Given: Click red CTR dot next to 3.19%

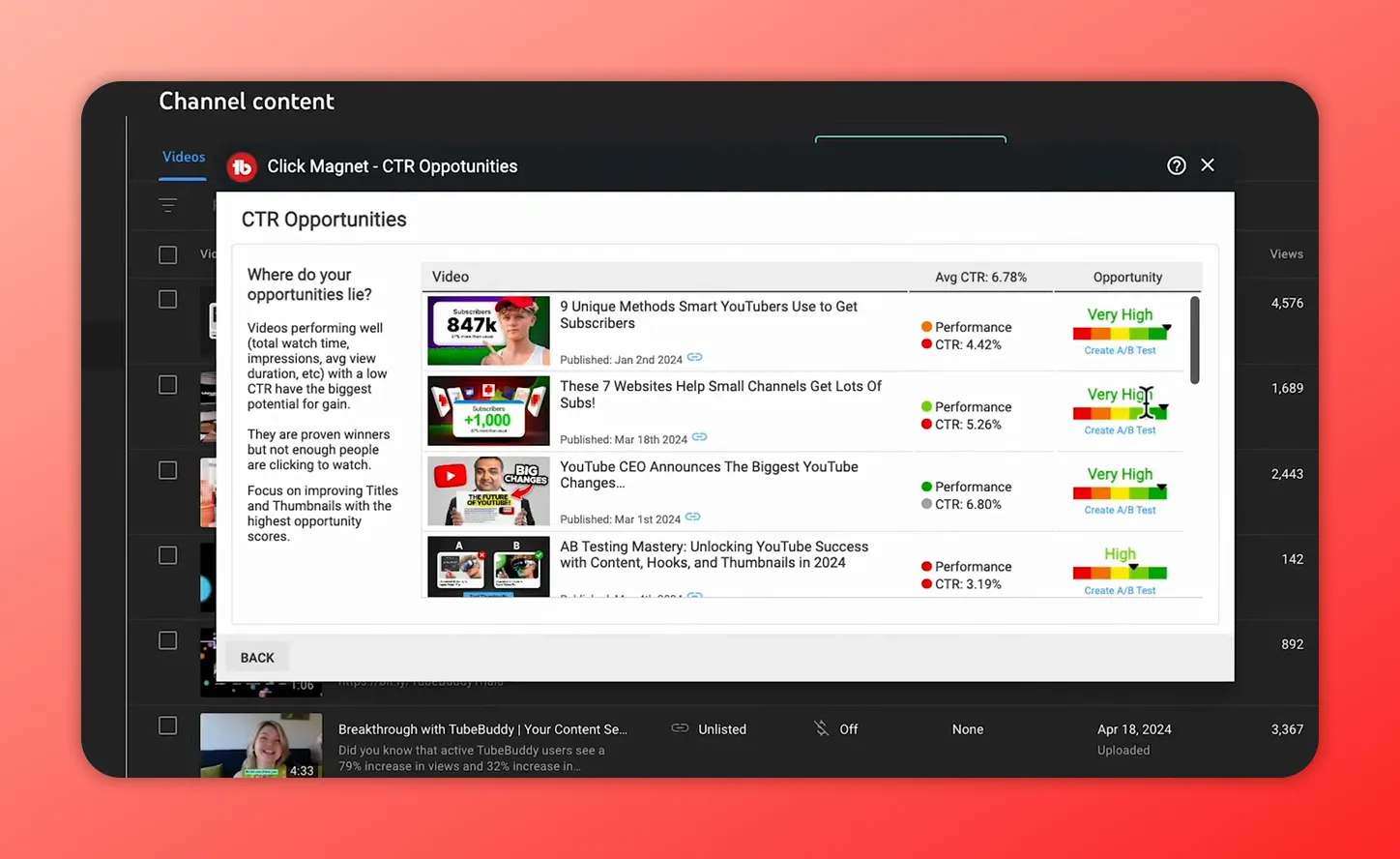Looking at the screenshot, I should pyautogui.click(x=926, y=584).
